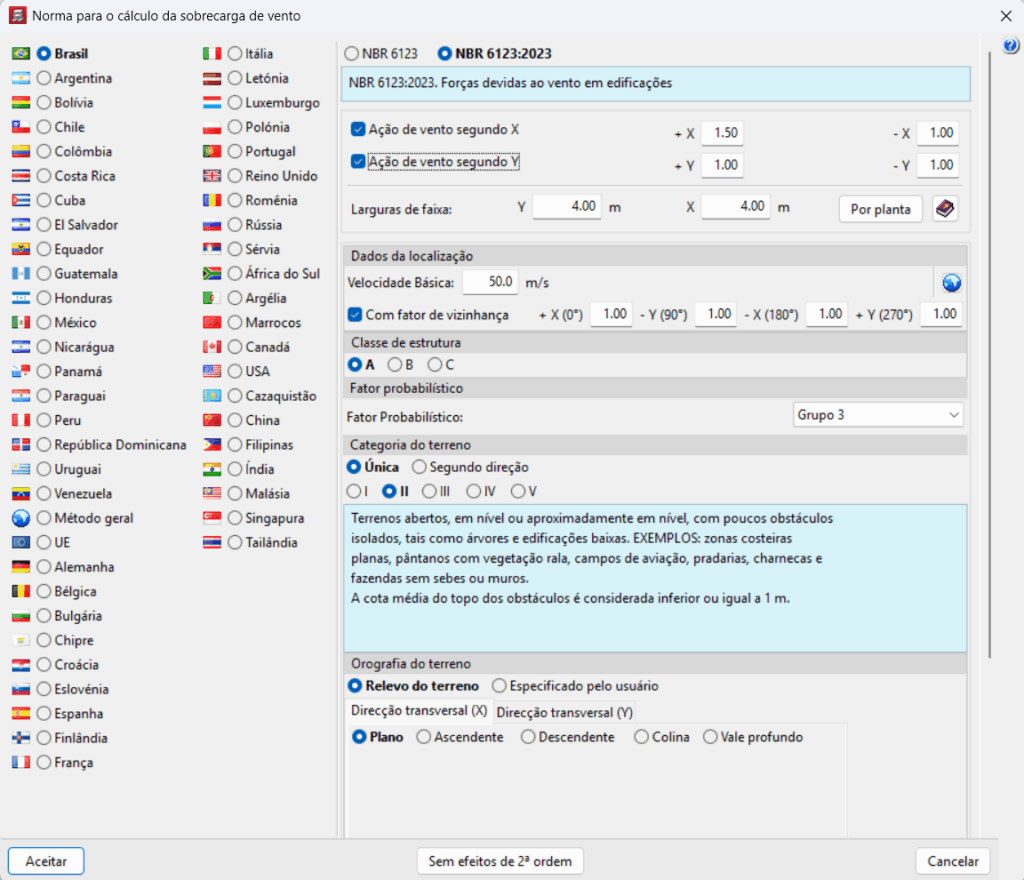Select terrain category III
The width and height of the screenshot is (1024, 880).
pyautogui.click(x=429, y=491)
